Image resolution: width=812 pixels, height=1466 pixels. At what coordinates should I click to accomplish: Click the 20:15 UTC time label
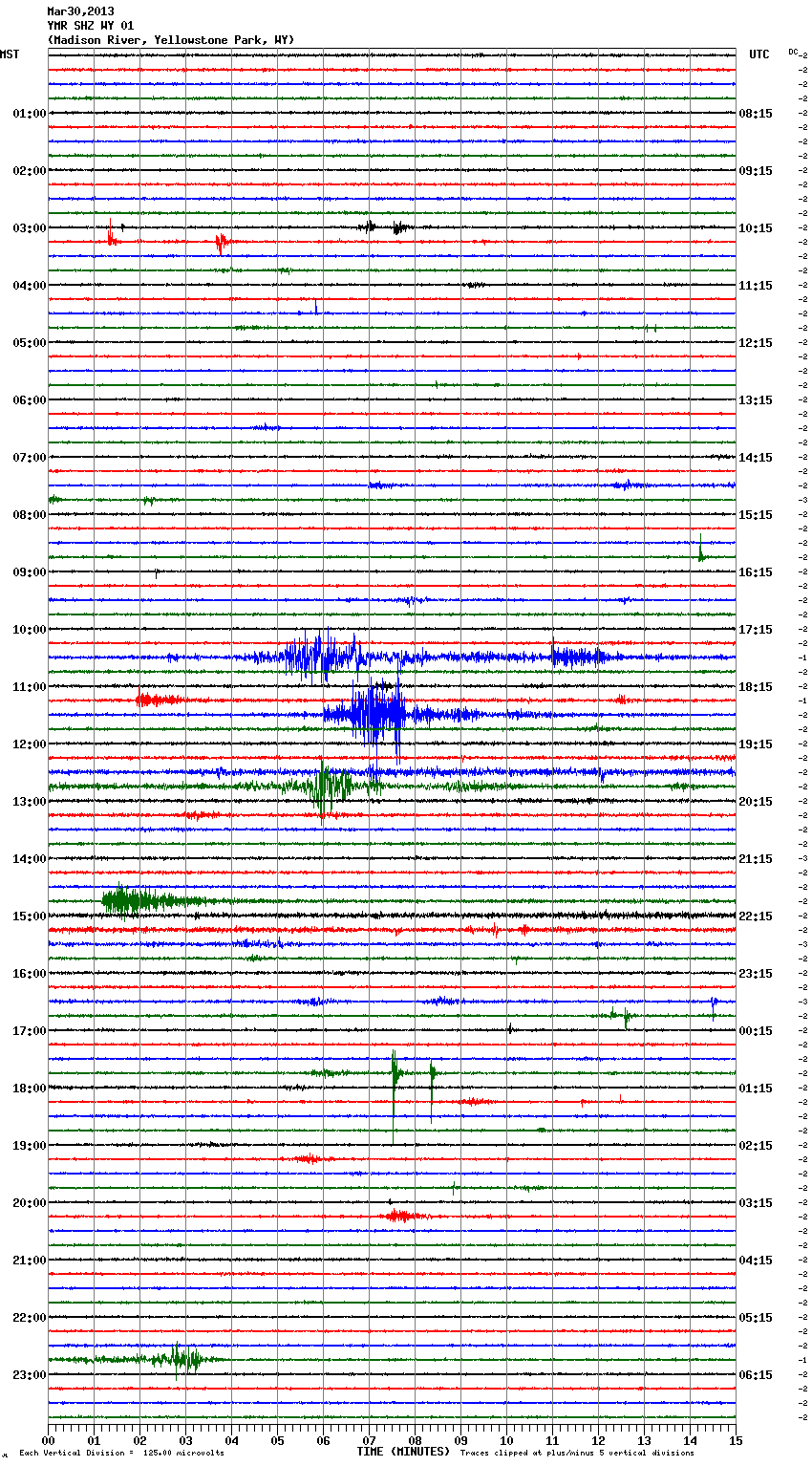[x=756, y=802]
